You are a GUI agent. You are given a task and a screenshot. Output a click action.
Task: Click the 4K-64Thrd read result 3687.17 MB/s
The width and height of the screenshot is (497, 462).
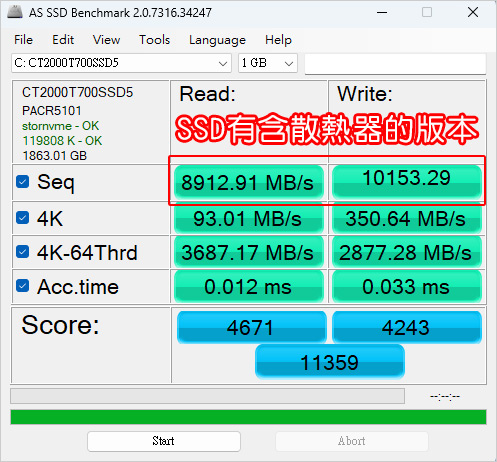pos(249,252)
